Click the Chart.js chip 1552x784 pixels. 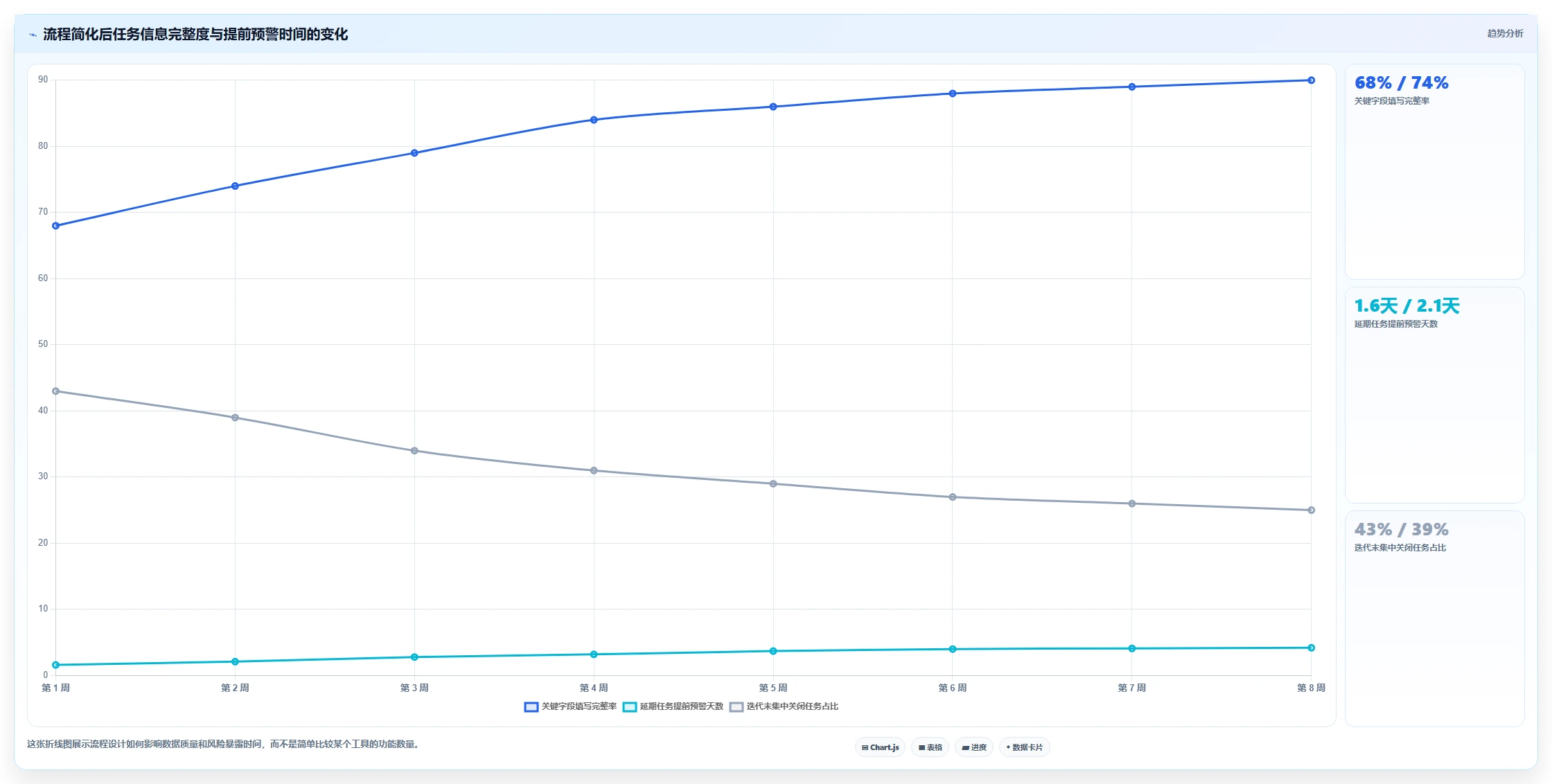coord(880,747)
